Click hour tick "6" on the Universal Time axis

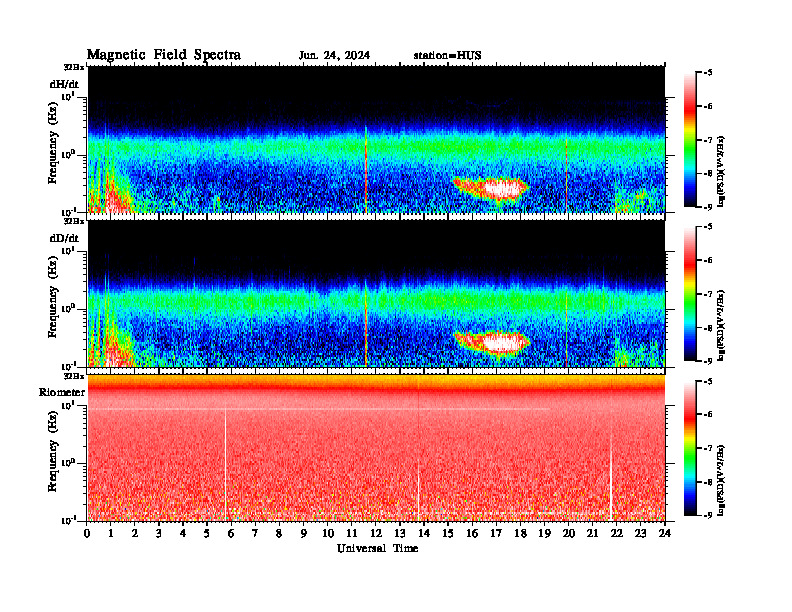tap(231, 534)
